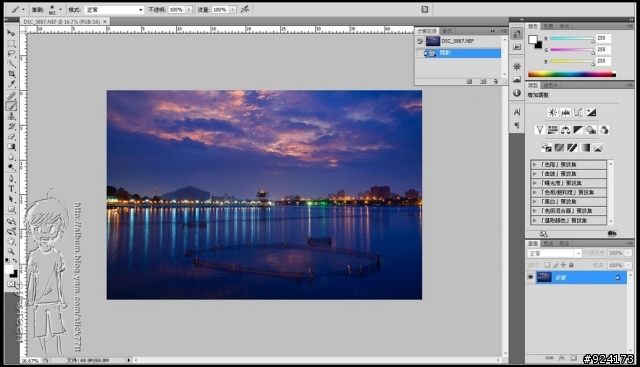
Task: Select the Lasso tool
Action: pyautogui.click(x=11, y=53)
